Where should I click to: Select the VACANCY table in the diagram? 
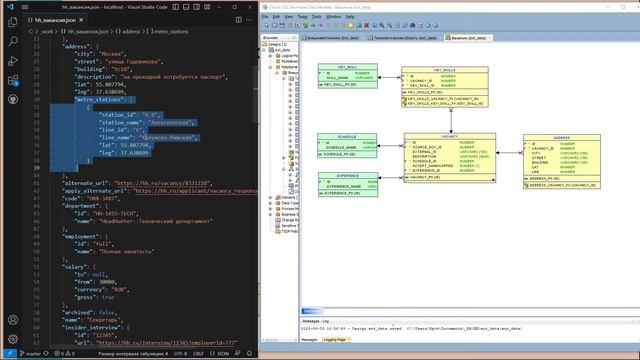pyautogui.click(x=450, y=158)
